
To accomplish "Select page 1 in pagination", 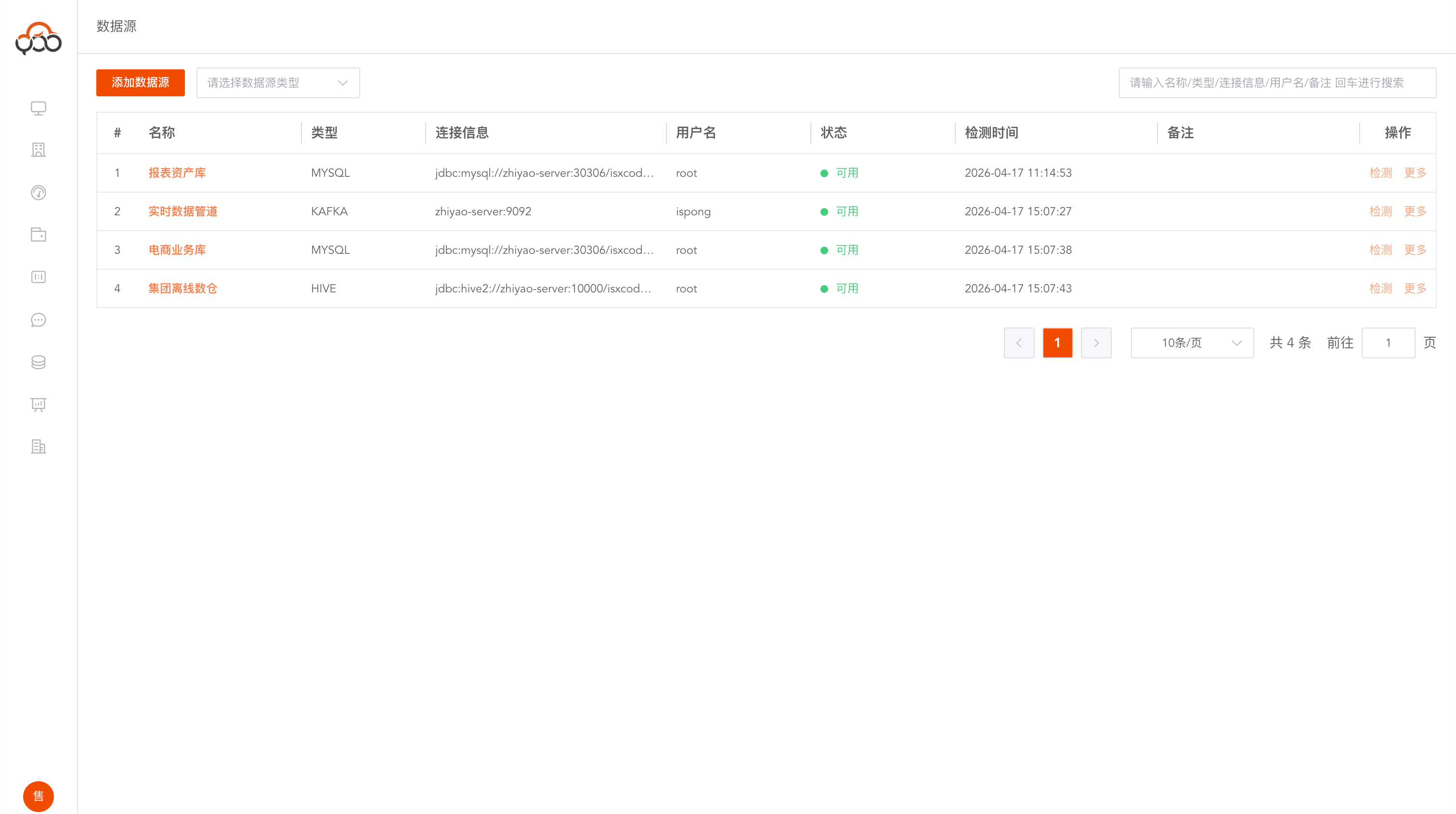I will pyautogui.click(x=1057, y=342).
